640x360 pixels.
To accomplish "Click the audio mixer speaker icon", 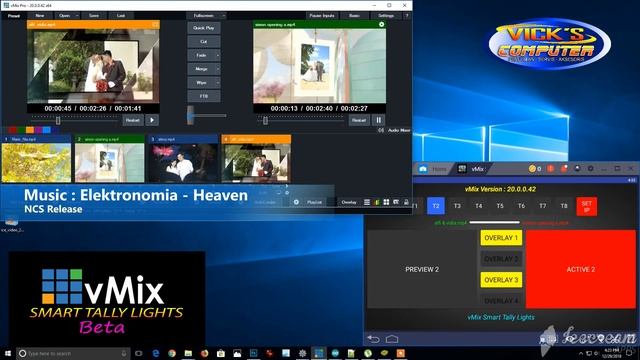I will pyautogui.click(x=381, y=130).
